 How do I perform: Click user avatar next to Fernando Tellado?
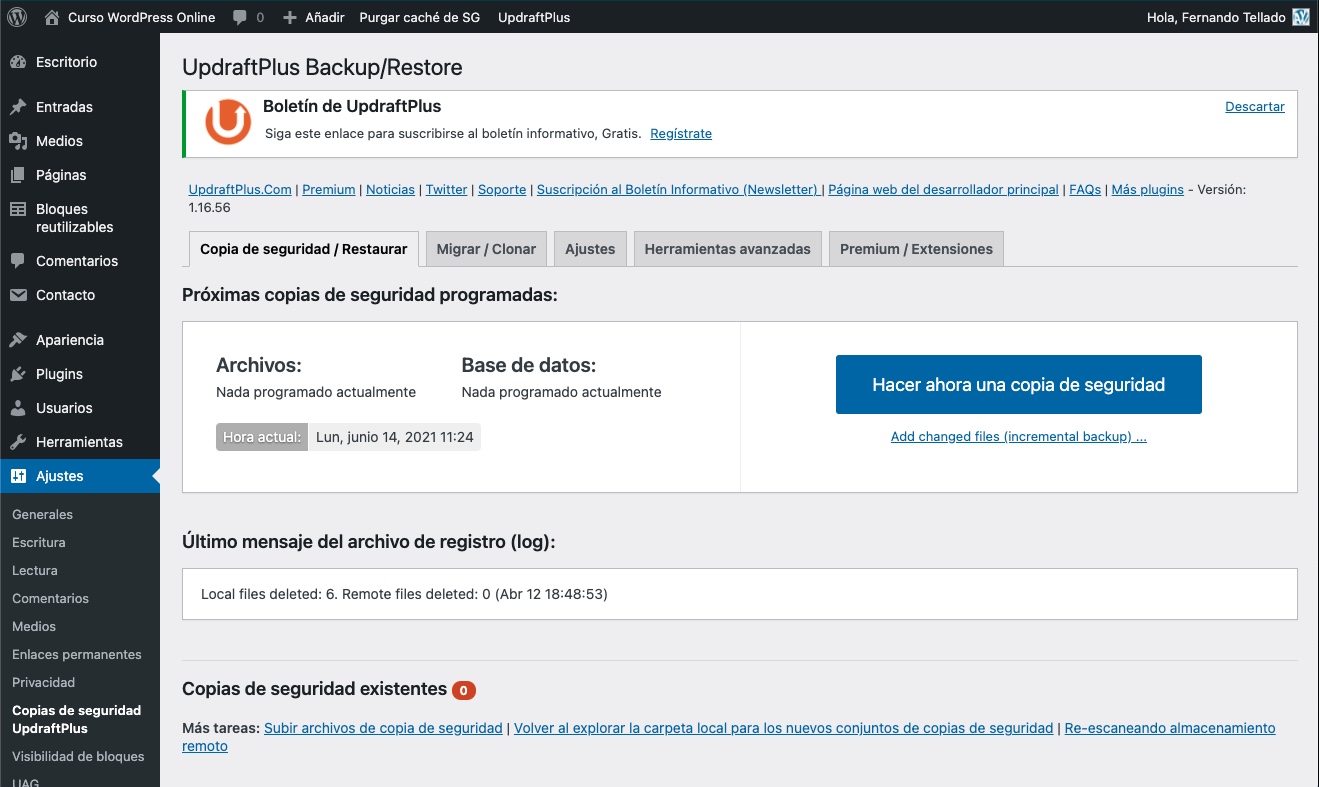(x=1300, y=17)
